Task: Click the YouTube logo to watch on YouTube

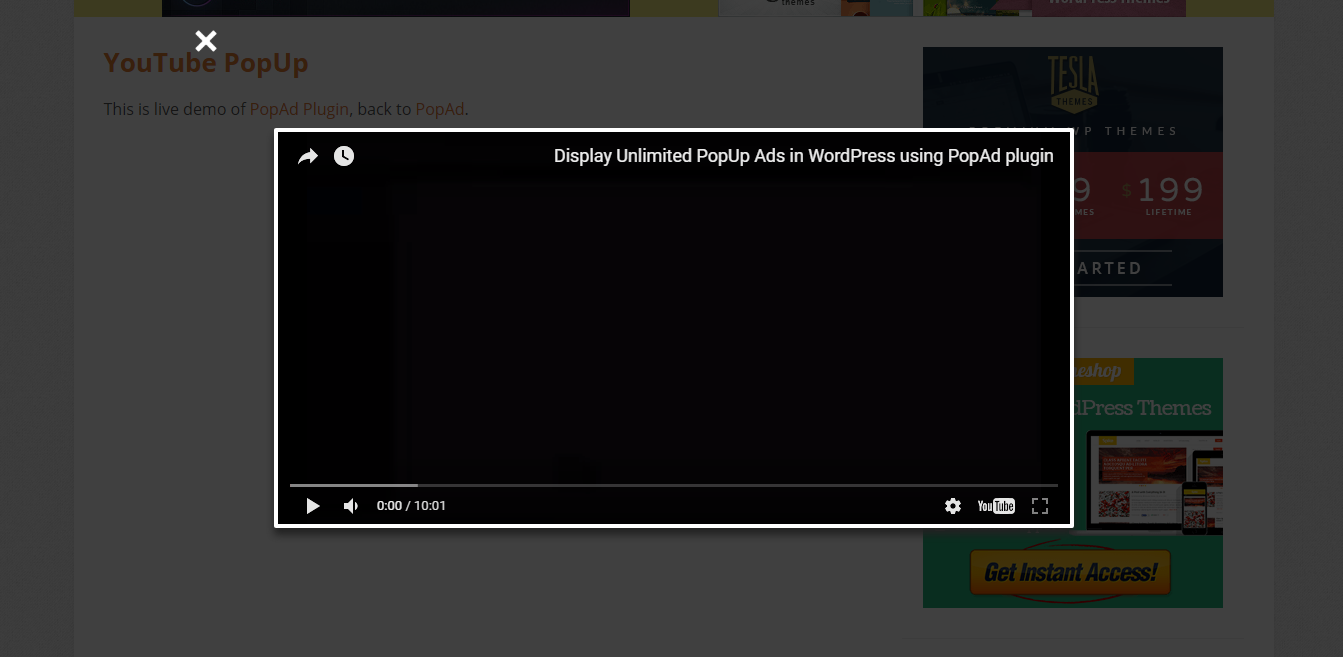Action: [996, 506]
